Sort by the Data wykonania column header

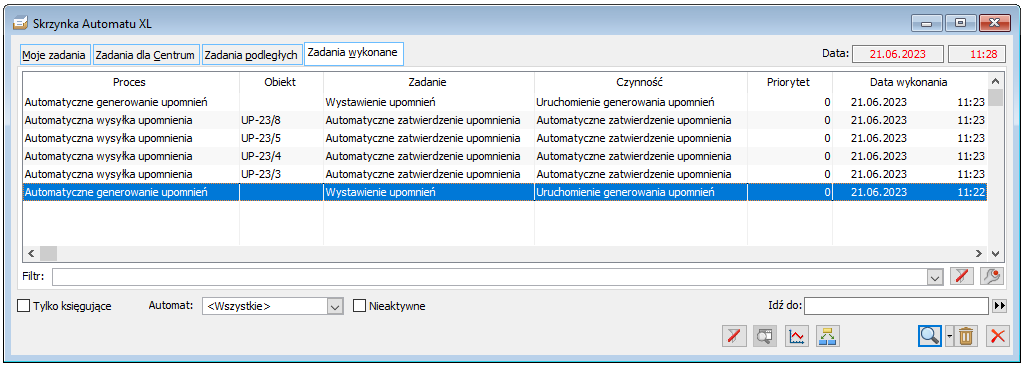point(909,82)
